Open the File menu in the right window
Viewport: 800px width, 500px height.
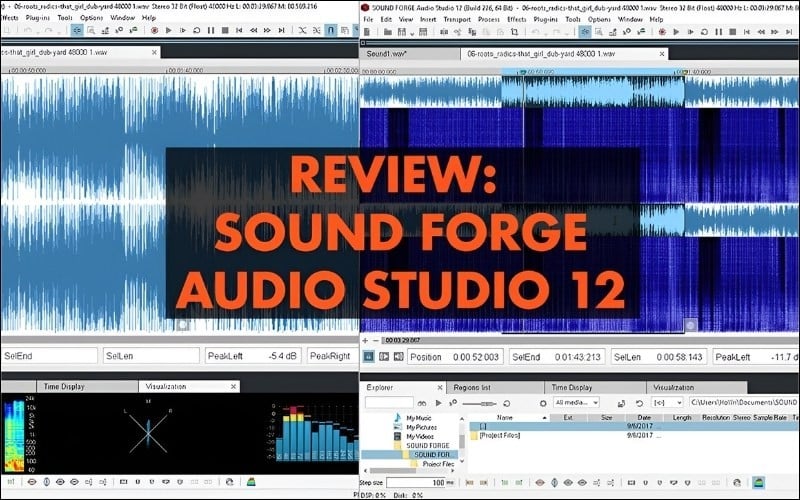[368, 19]
